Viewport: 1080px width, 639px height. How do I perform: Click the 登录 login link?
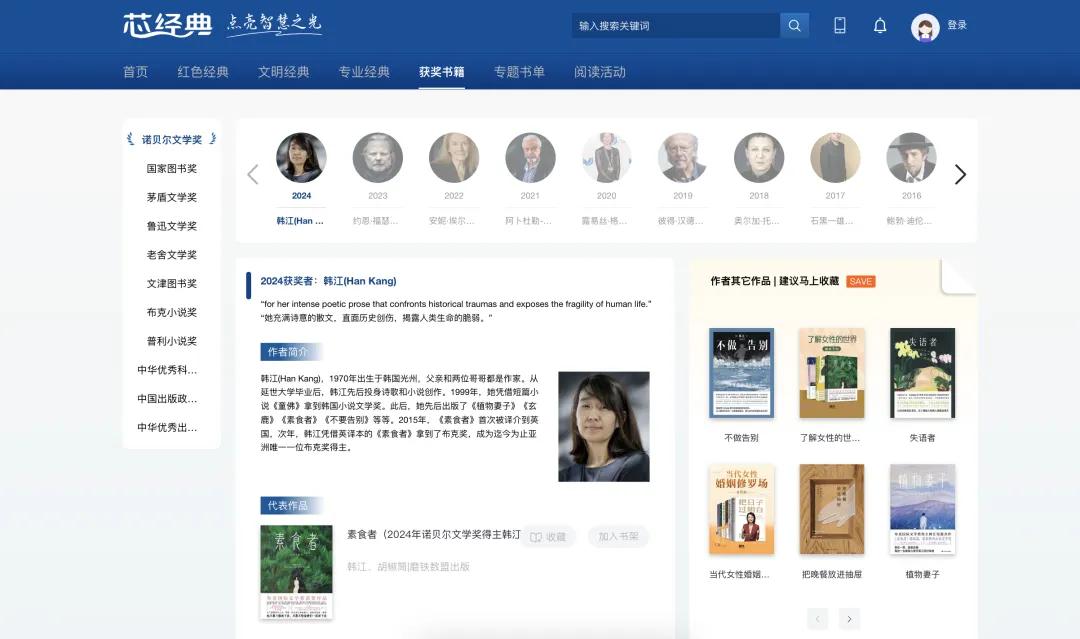coord(957,25)
